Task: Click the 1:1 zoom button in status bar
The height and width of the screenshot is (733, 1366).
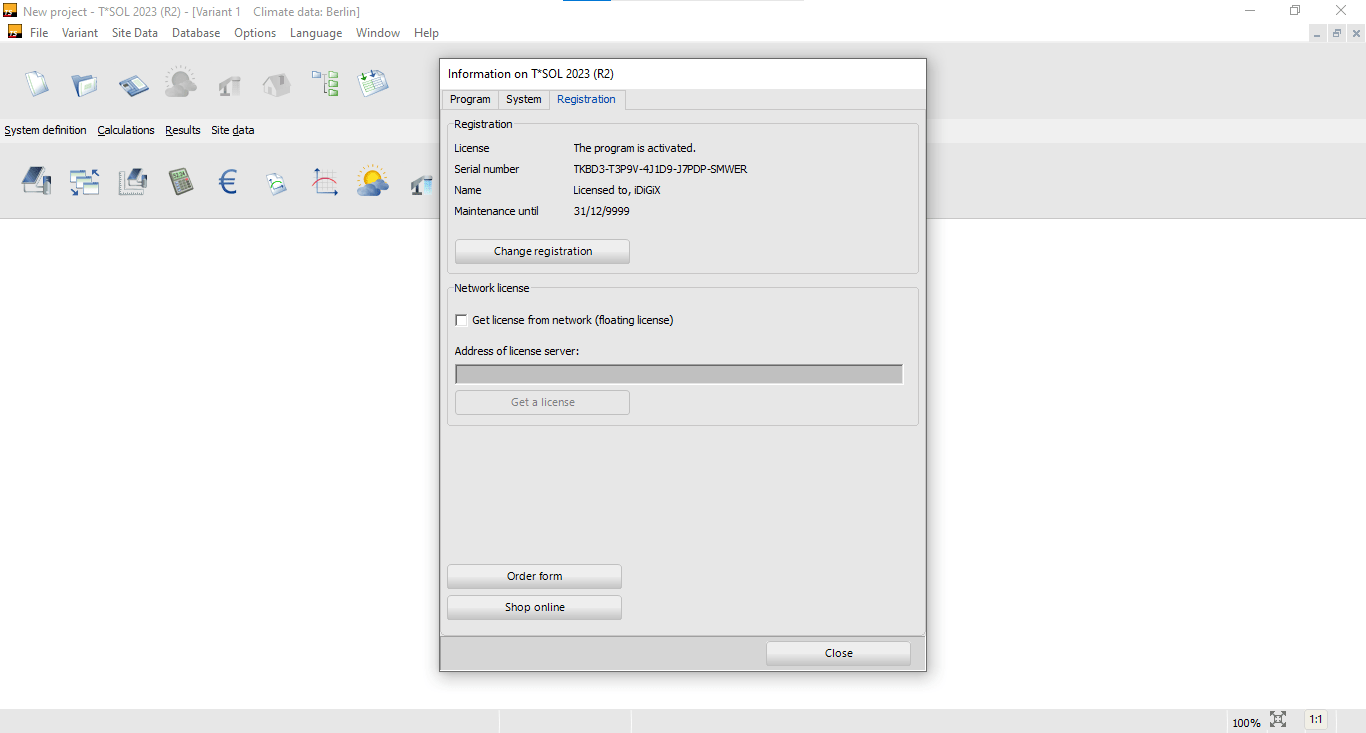Action: [x=1316, y=720]
